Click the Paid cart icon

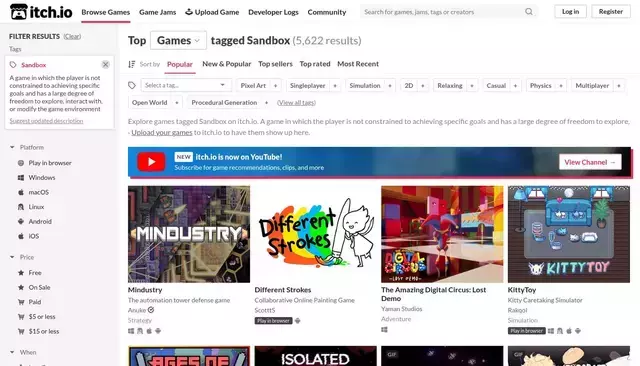click(x=21, y=302)
